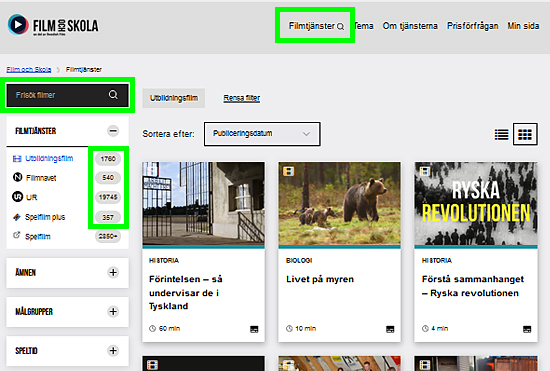Click the Spelfilm plus diamond icon
This screenshot has width=550, height=371.
coord(16,217)
